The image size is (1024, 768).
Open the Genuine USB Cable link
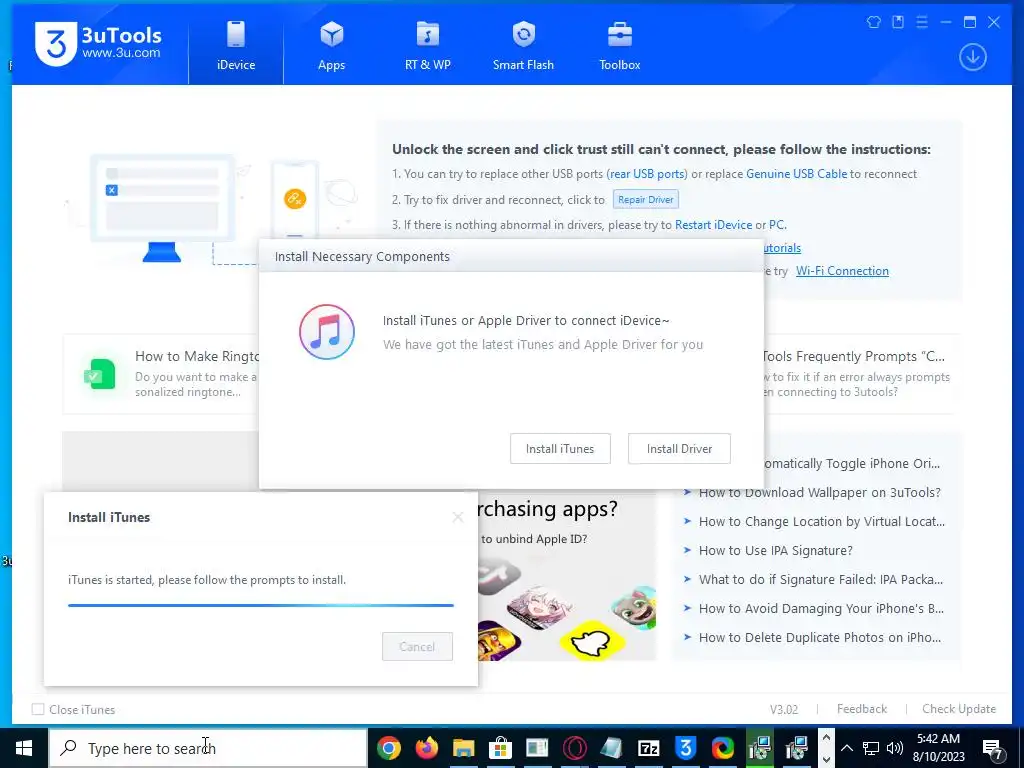(796, 174)
